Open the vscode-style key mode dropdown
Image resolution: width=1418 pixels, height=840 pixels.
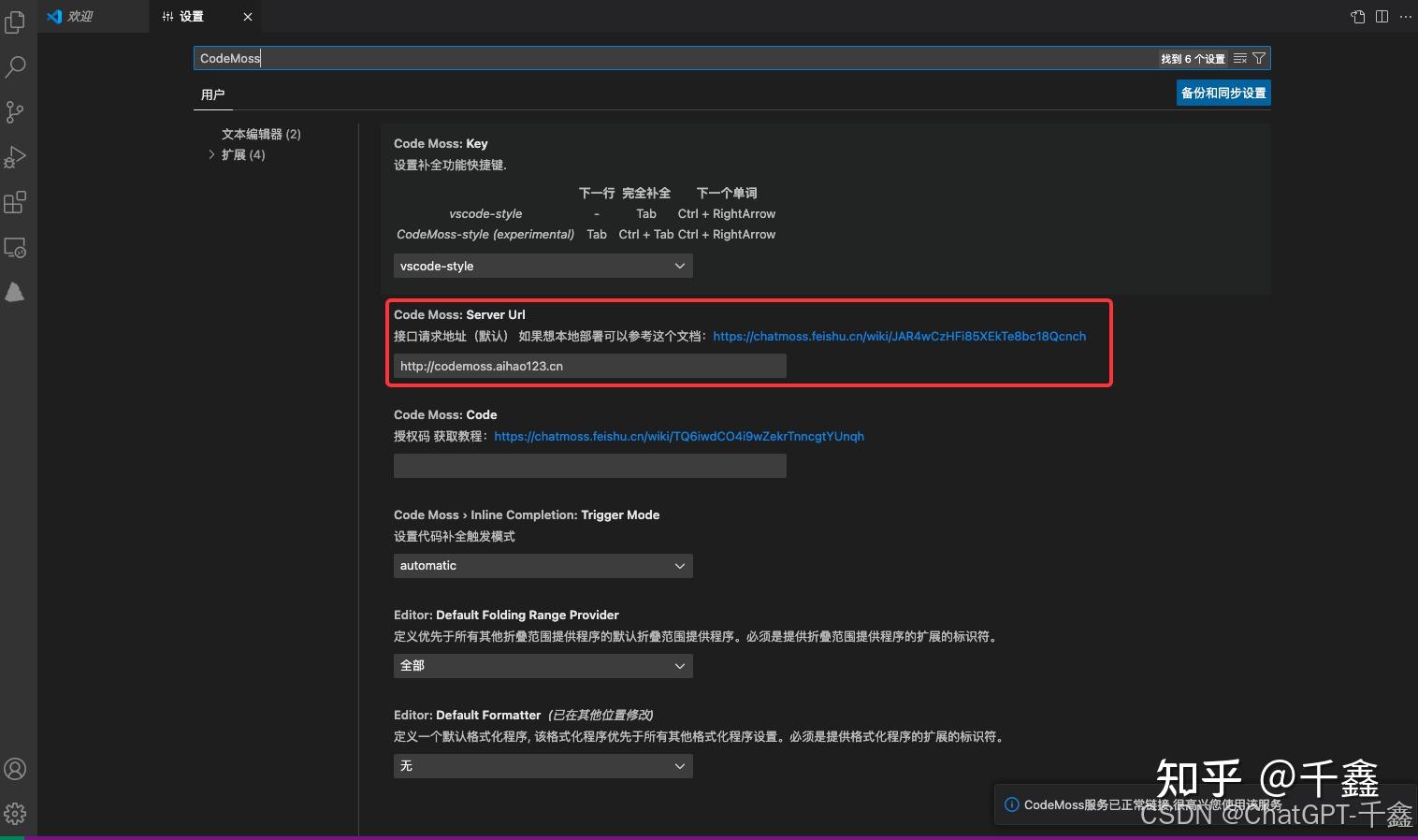(x=542, y=266)
